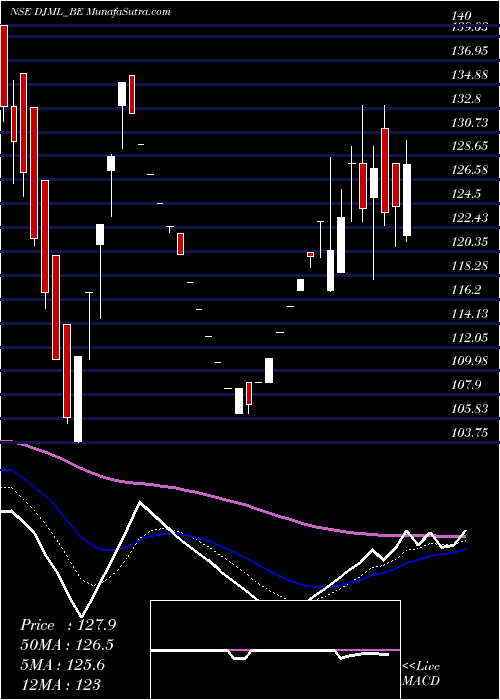Select the 12MA : 123 readout
500x700 pixels.
click(x=60, y=684)
